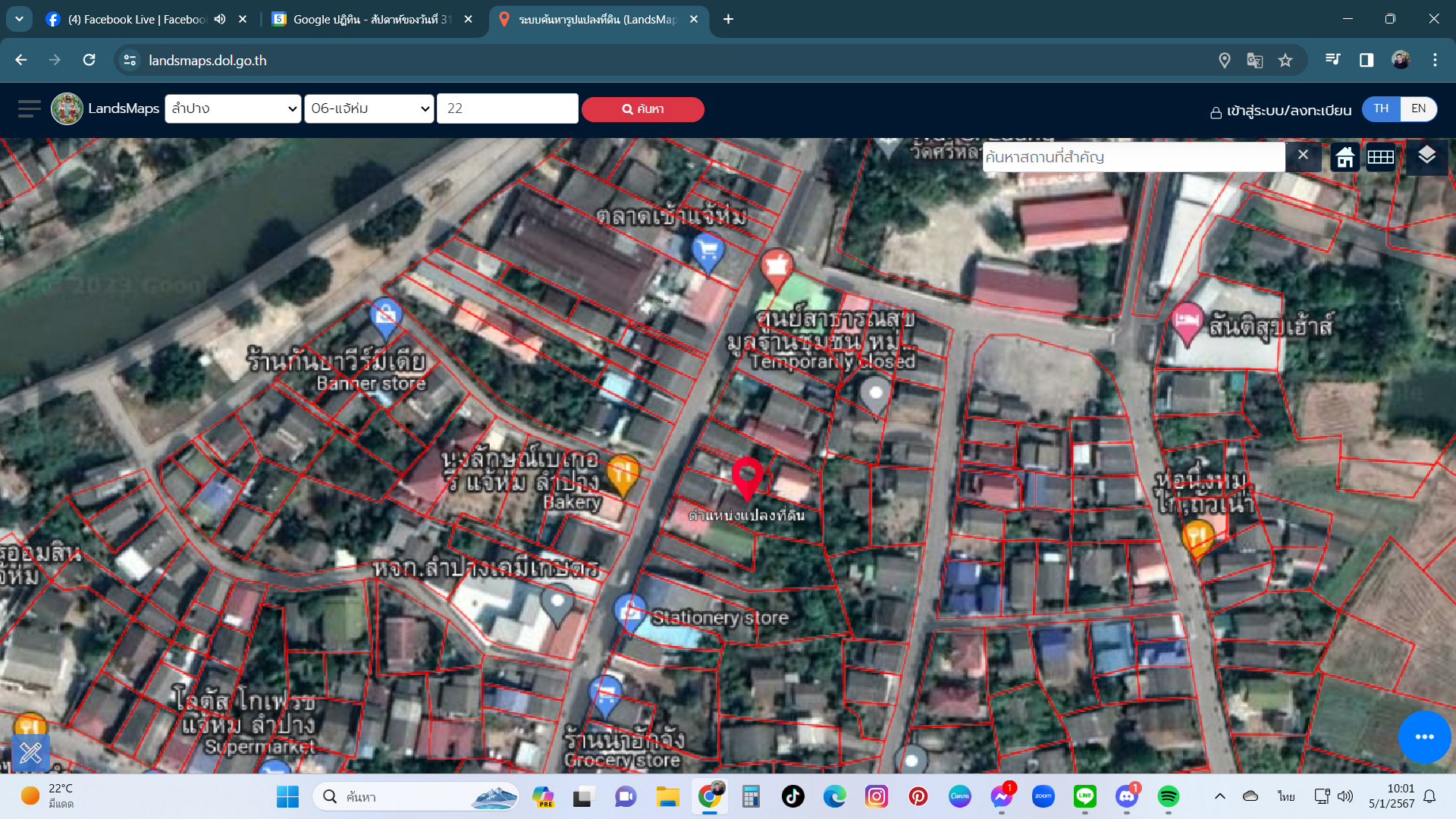This screenshot has height=819, width=1456.
Task: Open the blue chat bubble button
Action: pyautogui.click(x=1424, y=737)
